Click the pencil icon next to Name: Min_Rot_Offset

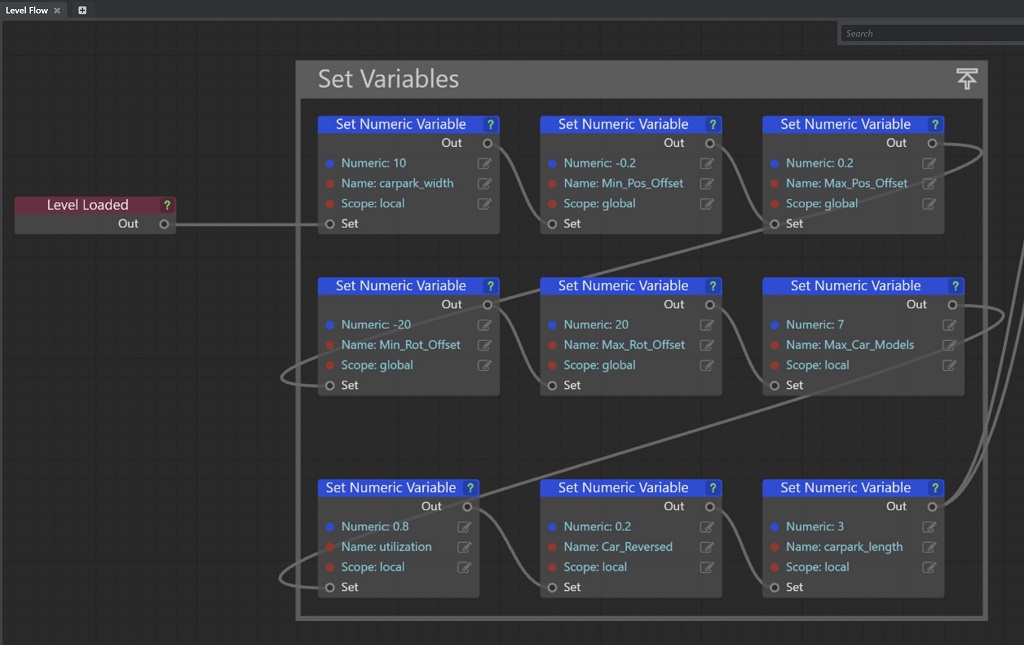(x=484, y=345)
